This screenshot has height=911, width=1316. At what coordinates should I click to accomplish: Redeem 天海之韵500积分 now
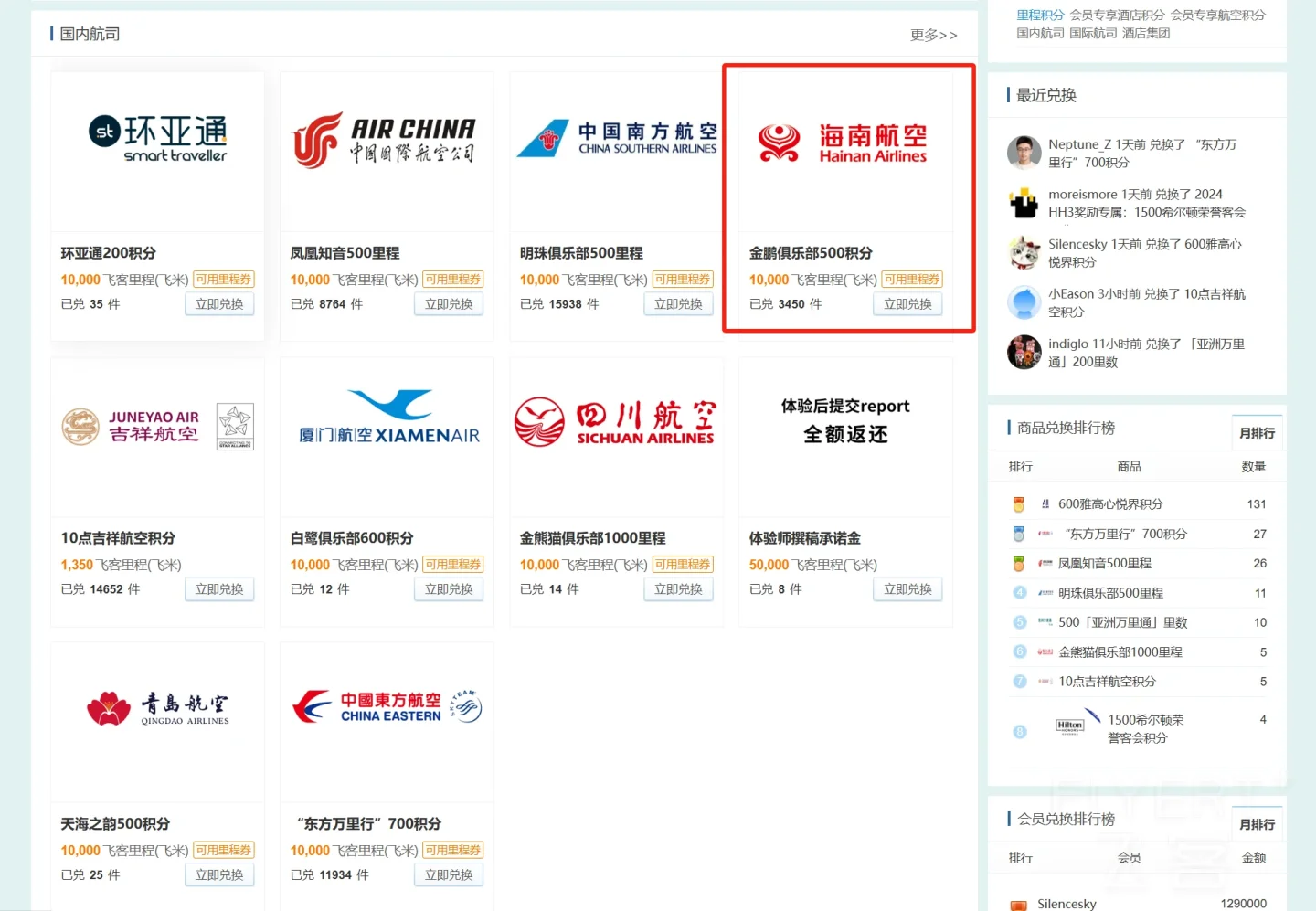click(219, 874)
